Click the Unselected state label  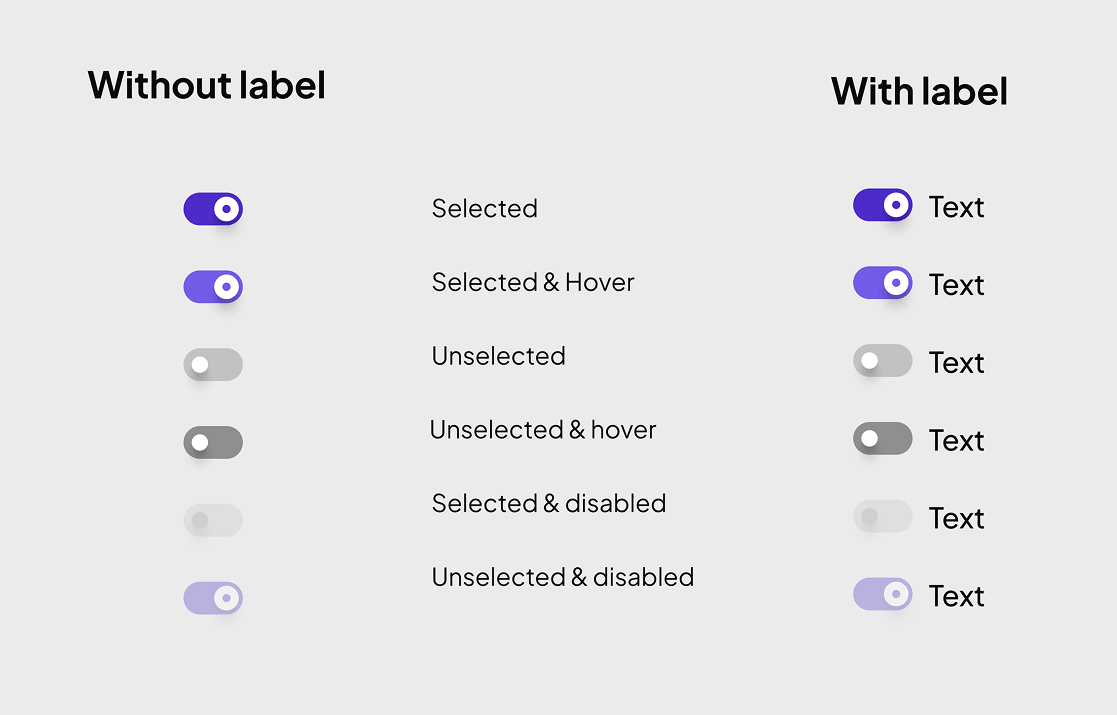[x=498, y=356]
